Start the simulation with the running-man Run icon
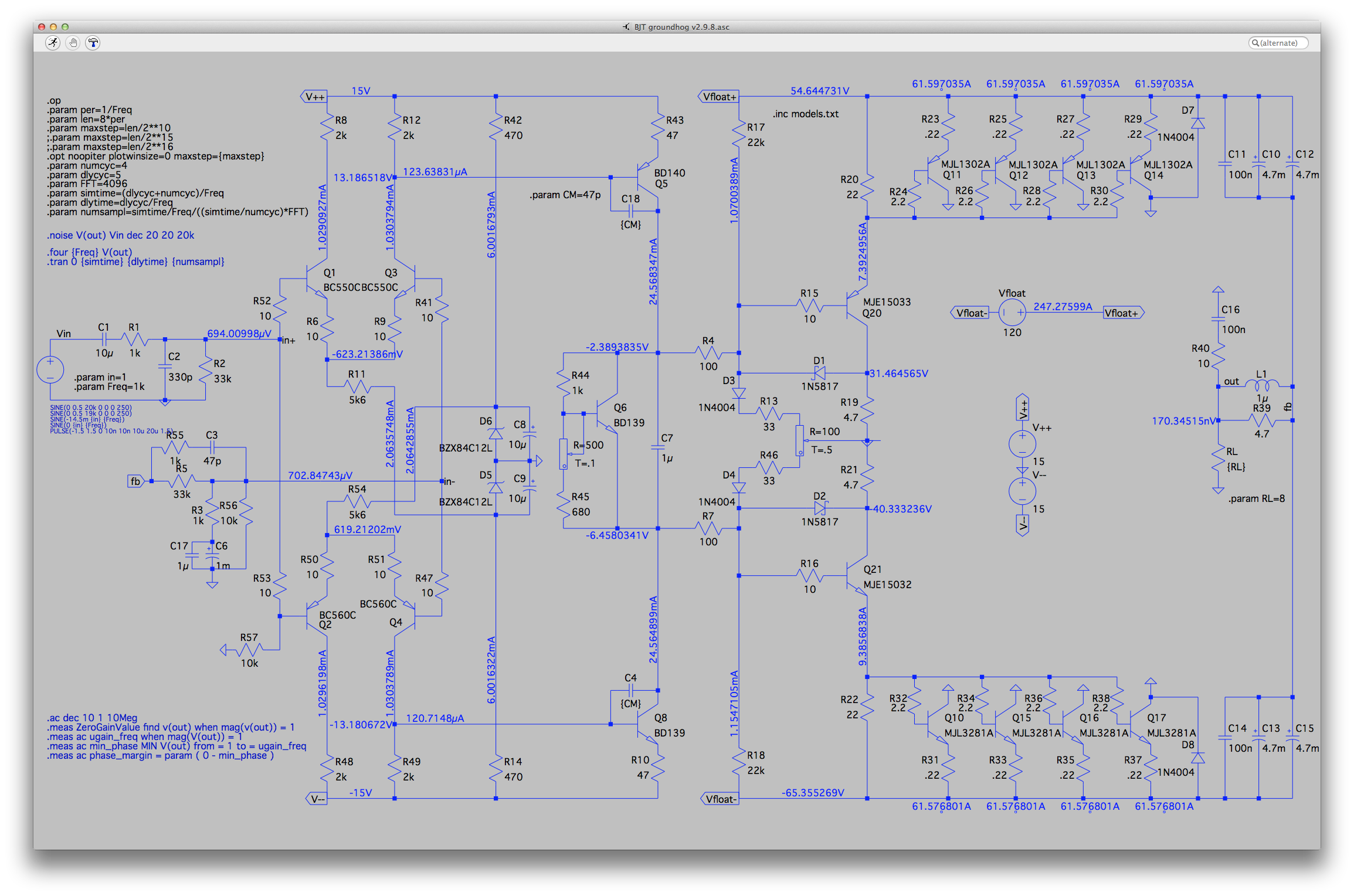The width and height of the screenshot is (1354, 896). pos(53,43)
